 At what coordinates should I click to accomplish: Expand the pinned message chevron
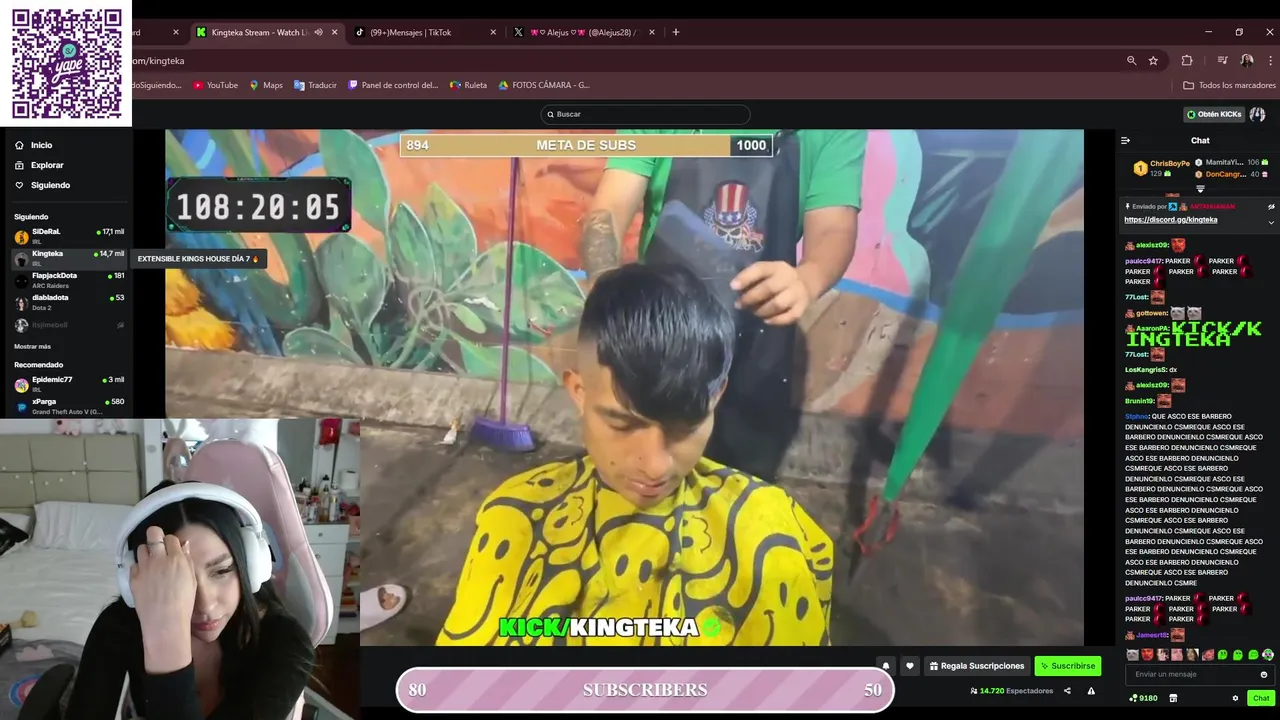[1271, 222]
